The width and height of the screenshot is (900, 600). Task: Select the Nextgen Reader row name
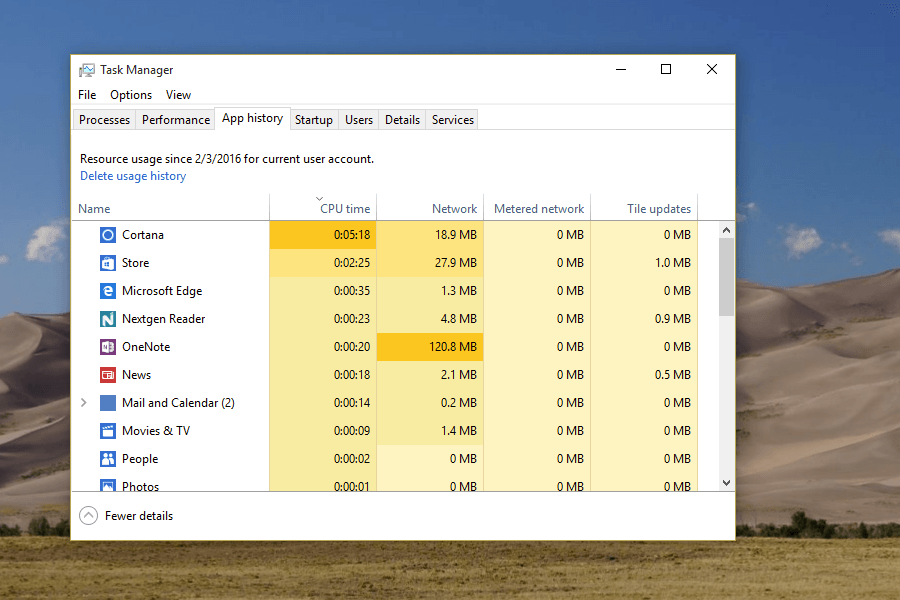click(x=164, y=319)
